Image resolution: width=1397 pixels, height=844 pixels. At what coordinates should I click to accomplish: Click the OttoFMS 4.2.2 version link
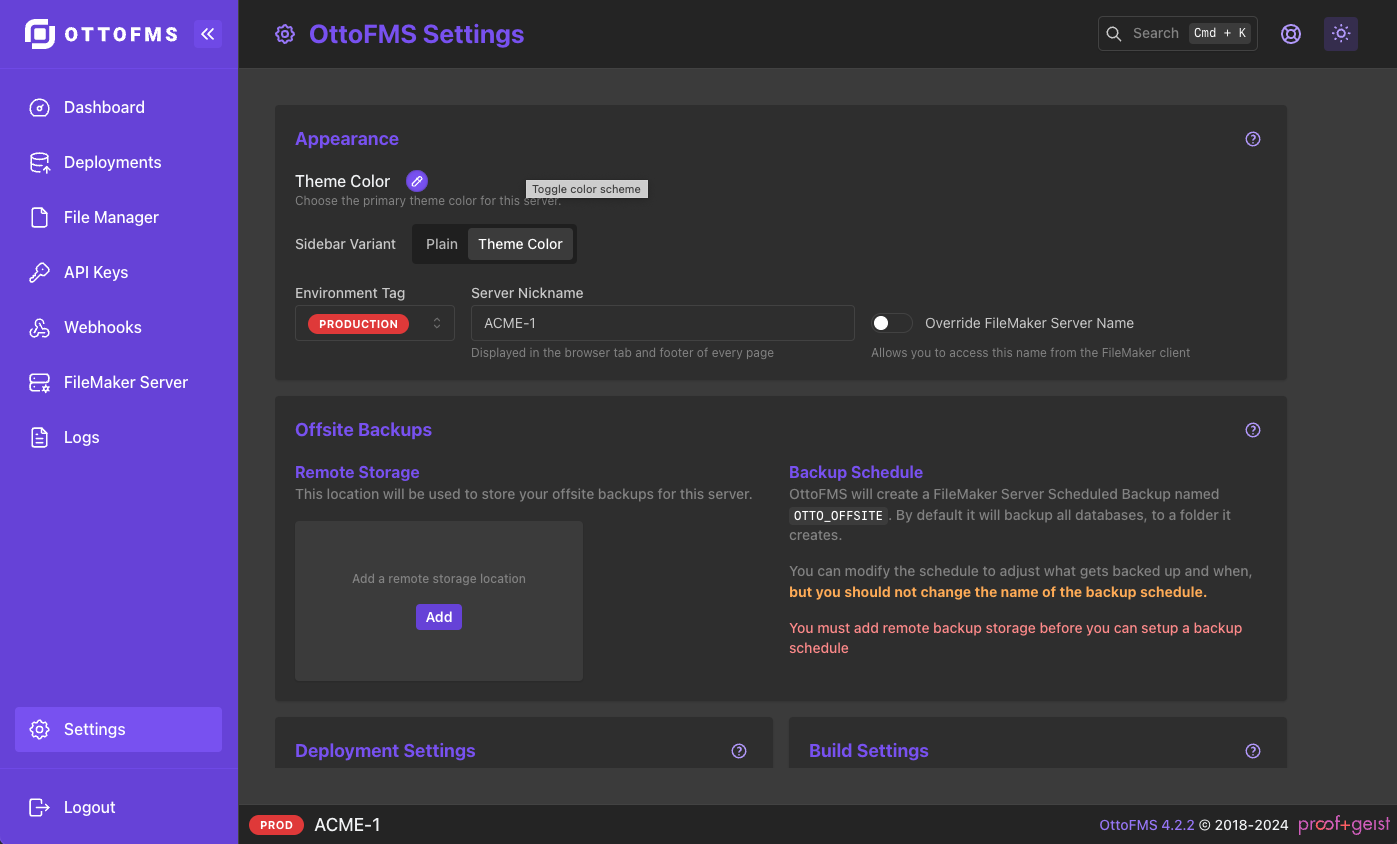(x=1146, y=825)
